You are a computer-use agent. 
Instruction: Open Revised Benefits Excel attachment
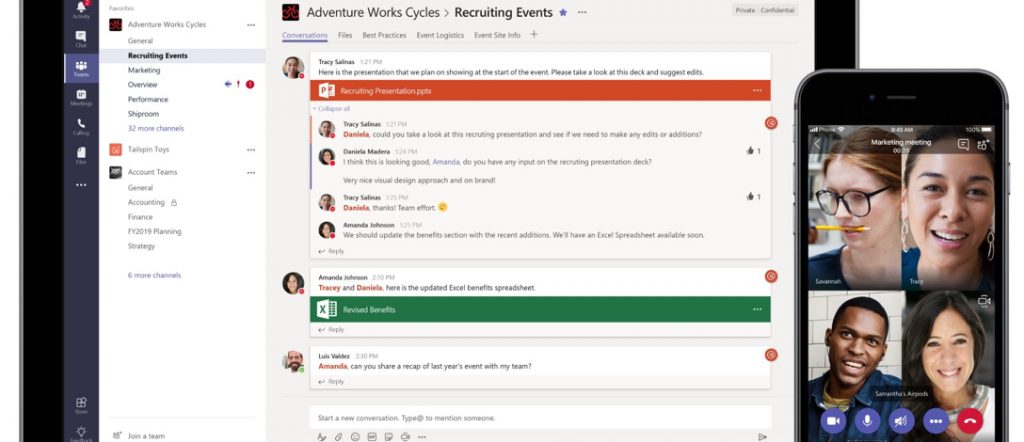[x=540, y=309]
